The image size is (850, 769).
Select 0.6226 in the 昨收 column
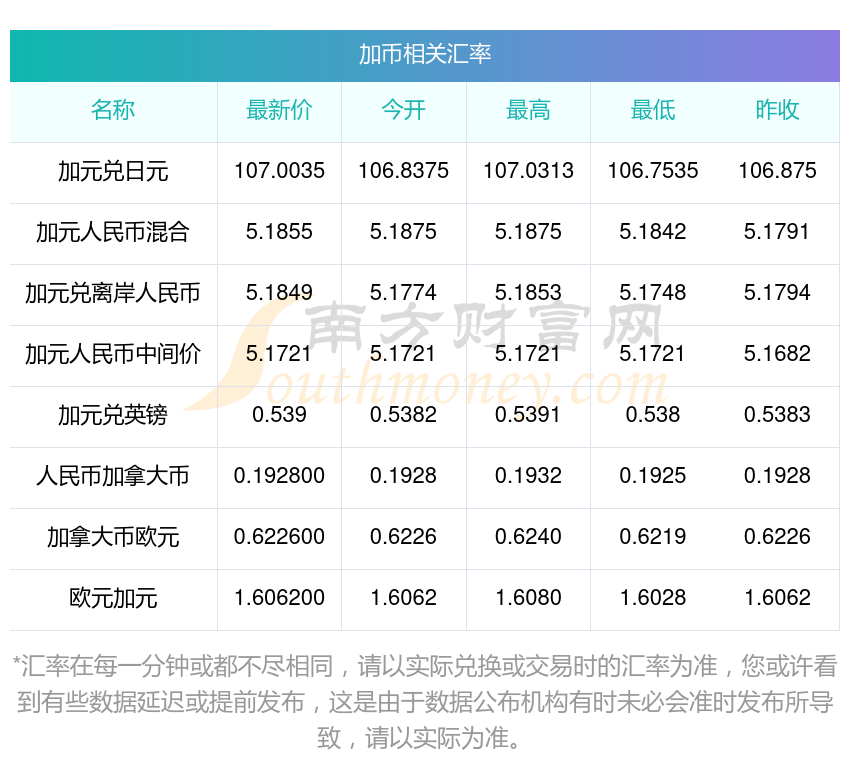click(777, 537)
